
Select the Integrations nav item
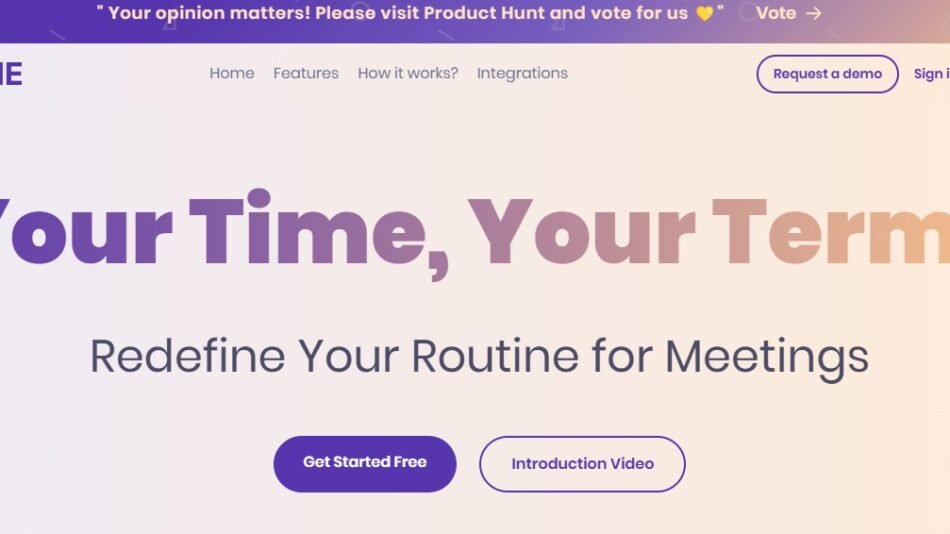pos(522,73)
